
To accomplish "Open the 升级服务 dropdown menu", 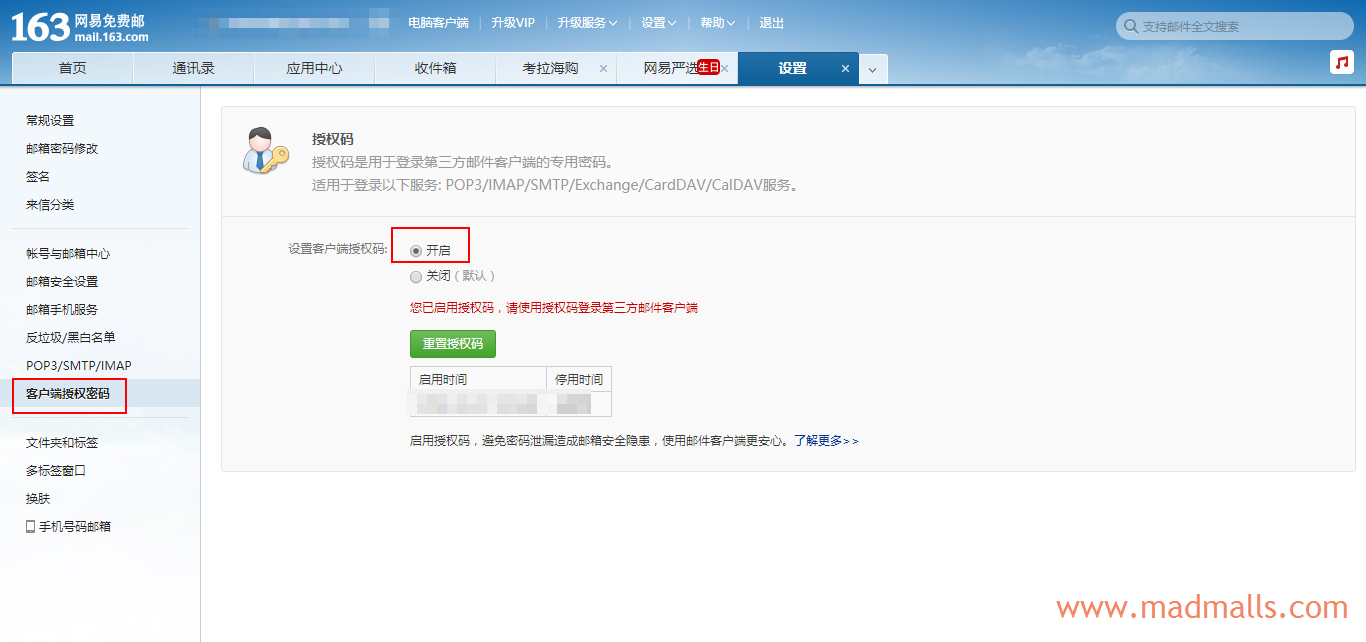I will (587, 23).
